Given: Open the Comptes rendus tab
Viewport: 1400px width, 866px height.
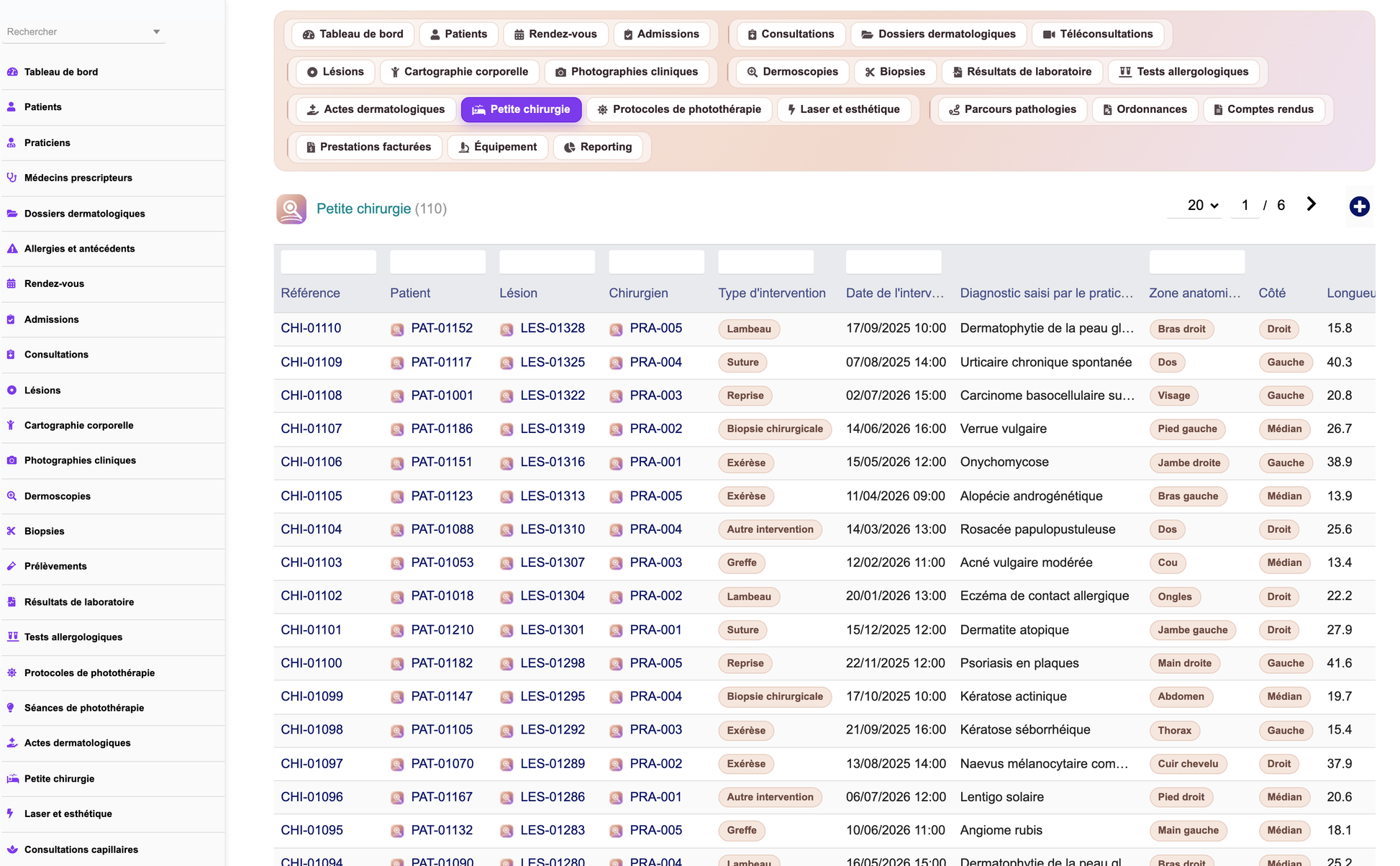Looking at the screenshot, I should (x=1263, y=109).
